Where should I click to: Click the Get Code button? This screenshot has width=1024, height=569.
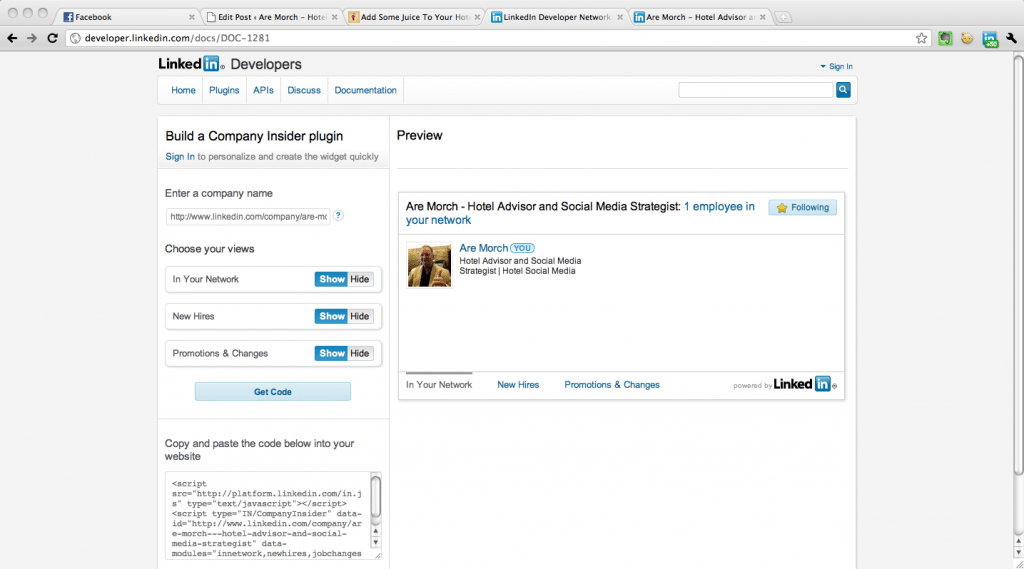coord(272,391)
